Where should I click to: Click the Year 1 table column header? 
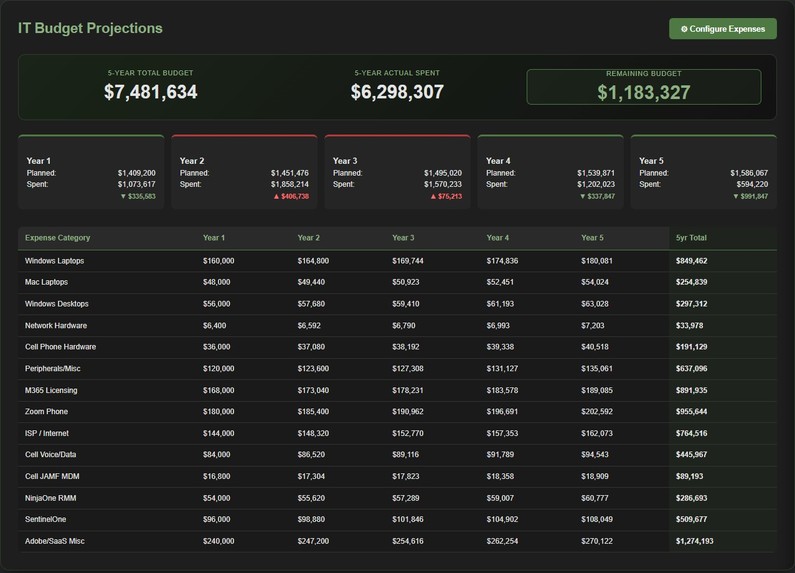(x=213, y=238)
